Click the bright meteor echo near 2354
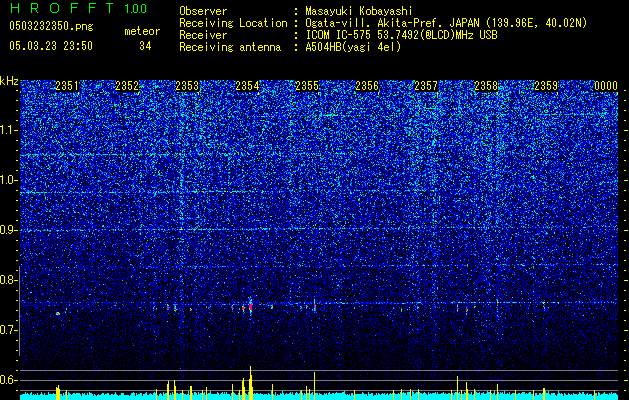Screen dimensions: 629x400 [251, 307]
